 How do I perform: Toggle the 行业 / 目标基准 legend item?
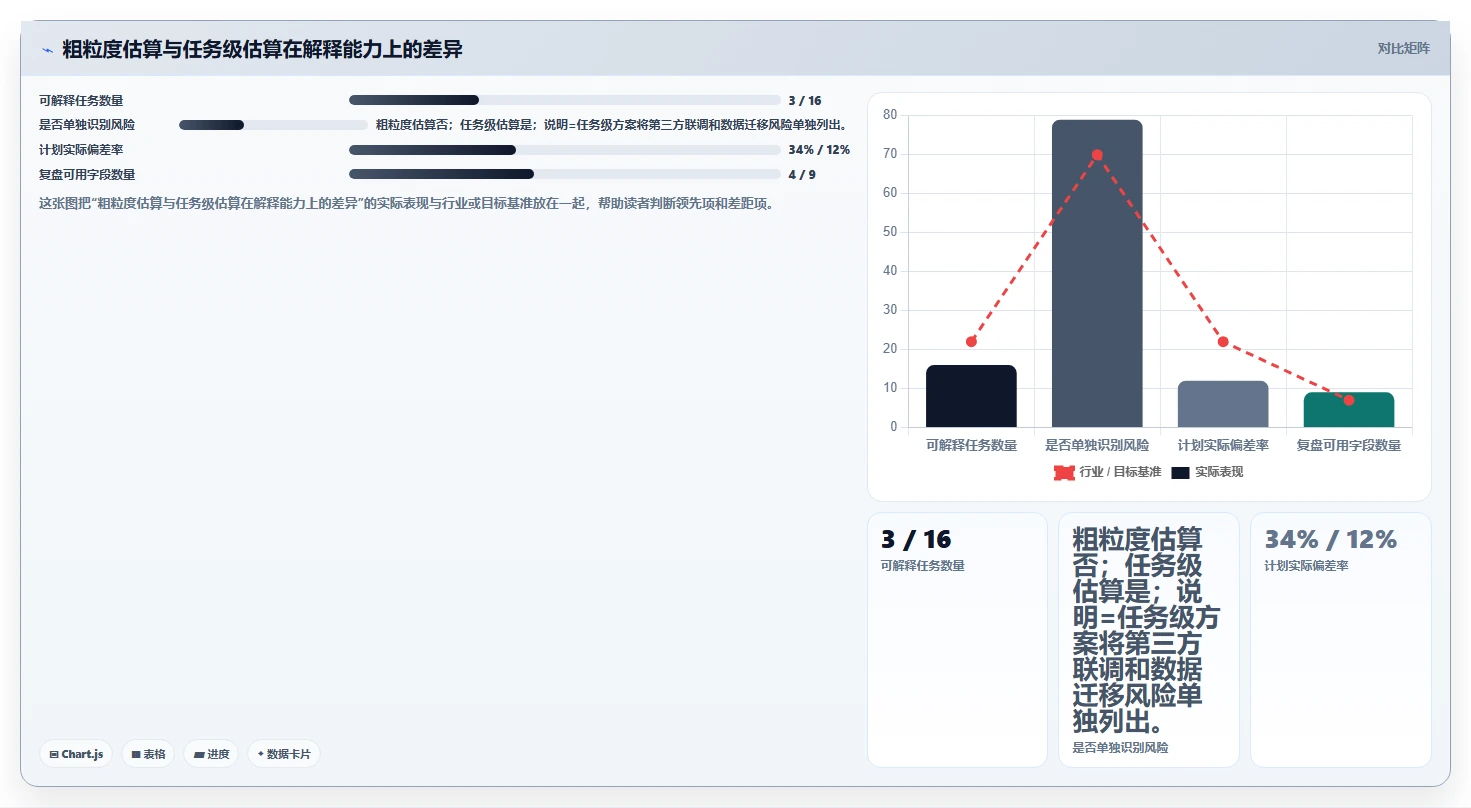[1107, 472]
